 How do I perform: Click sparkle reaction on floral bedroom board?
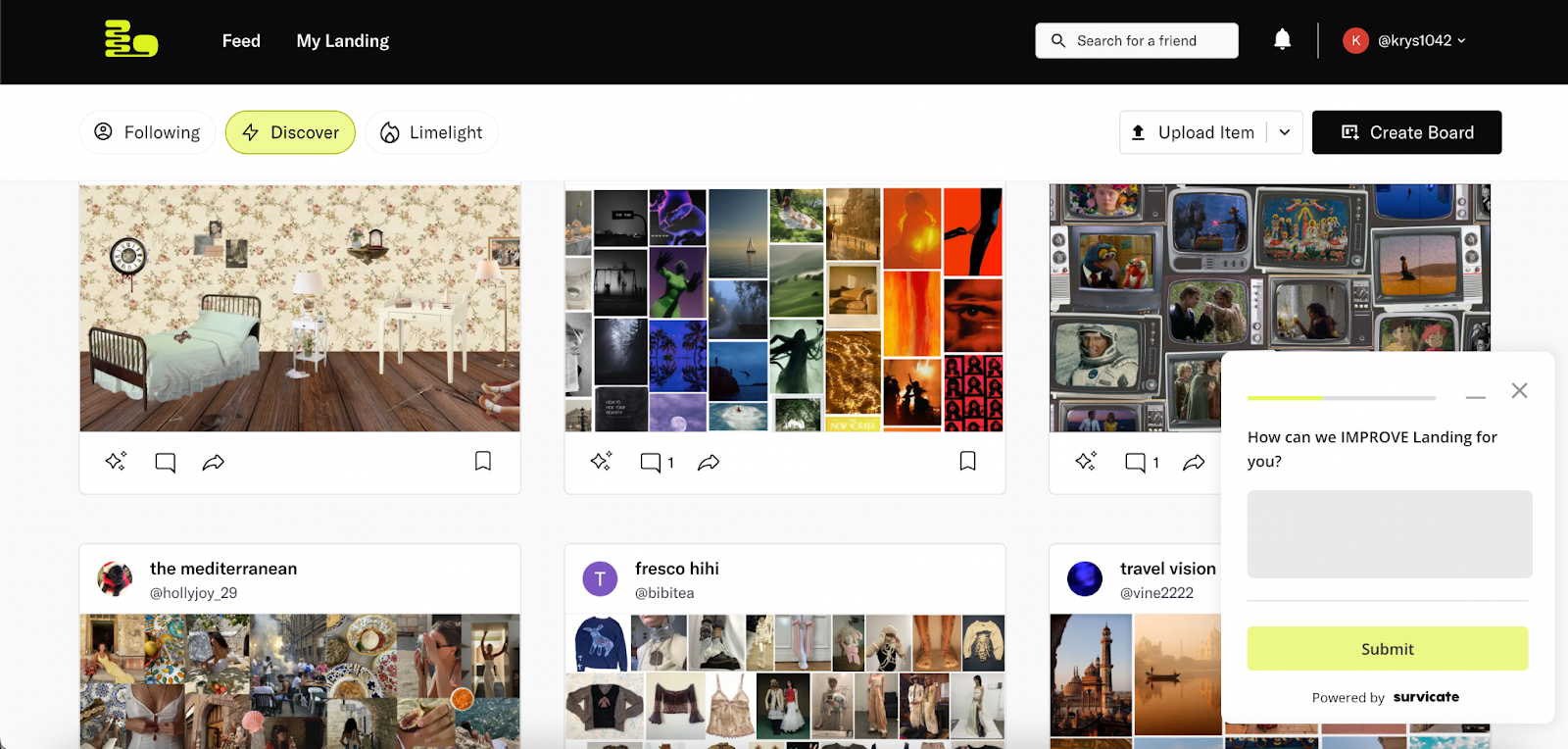(x=116, y=461)
